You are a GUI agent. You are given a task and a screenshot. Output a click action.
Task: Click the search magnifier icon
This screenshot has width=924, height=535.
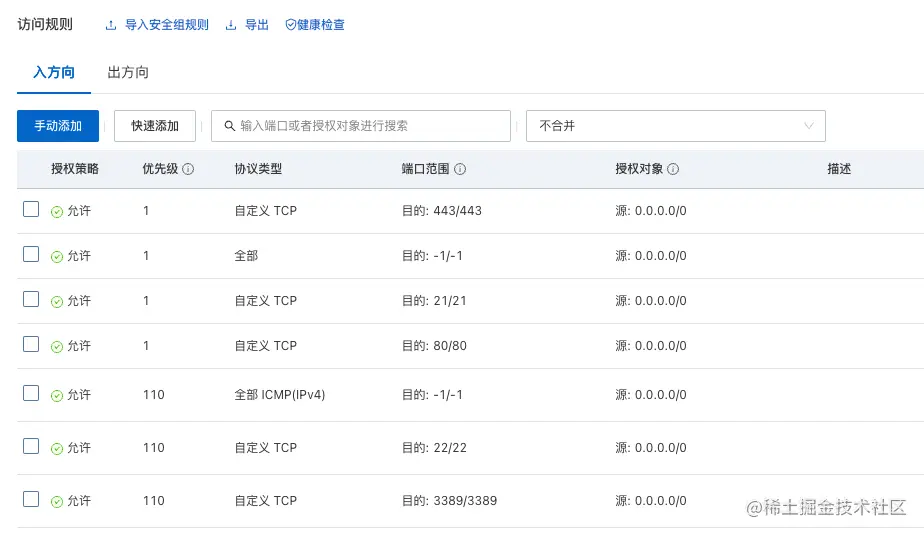coord(230,126)
